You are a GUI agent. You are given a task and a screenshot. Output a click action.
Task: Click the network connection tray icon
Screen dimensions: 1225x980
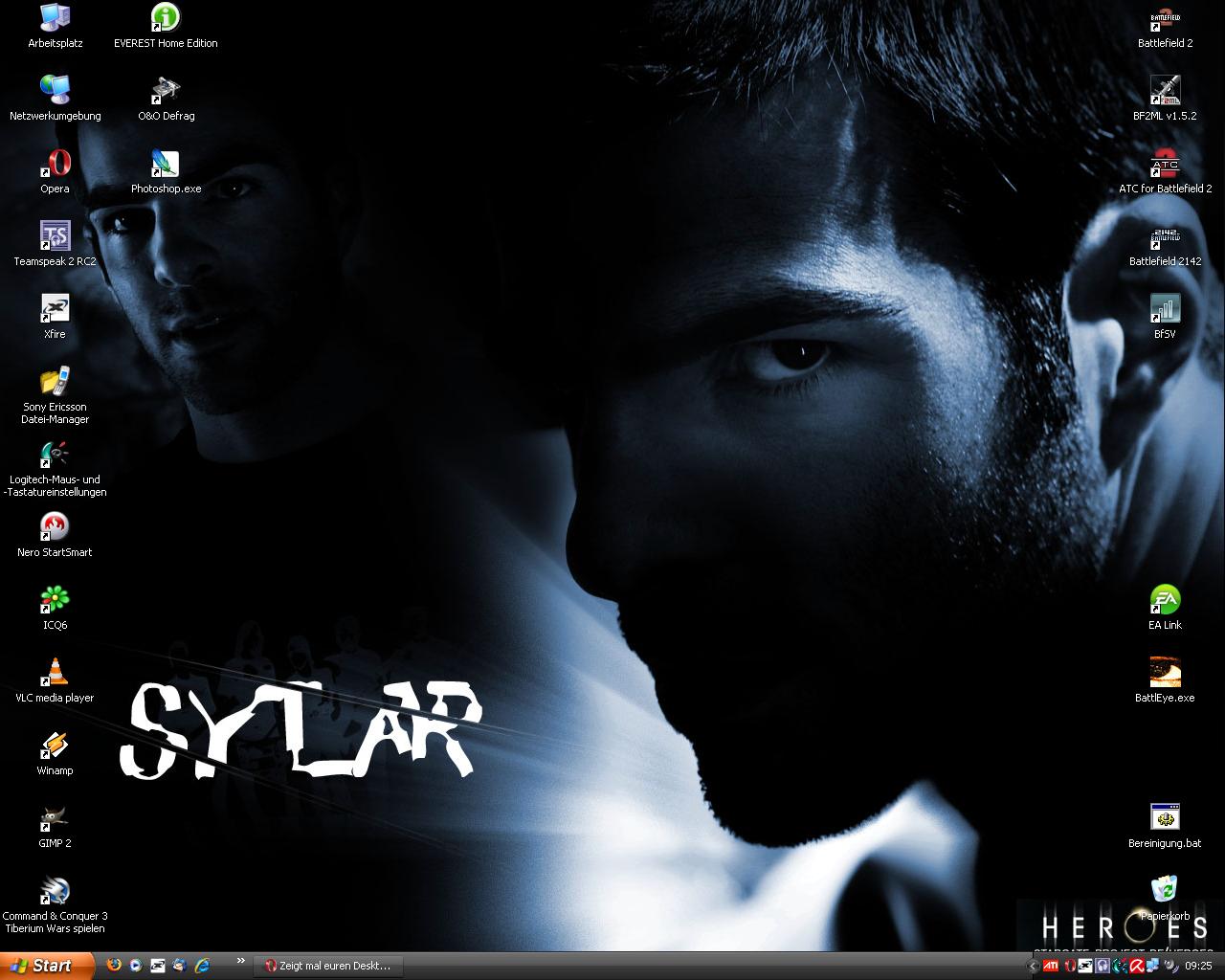[x=1153, y=966]
